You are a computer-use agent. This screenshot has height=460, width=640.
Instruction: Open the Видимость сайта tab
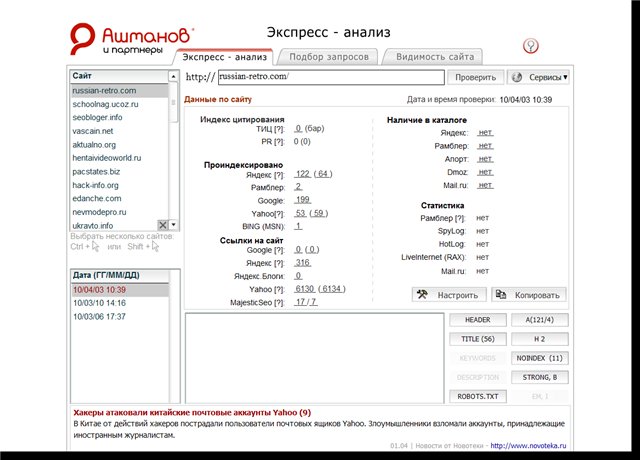coord(435,57)
